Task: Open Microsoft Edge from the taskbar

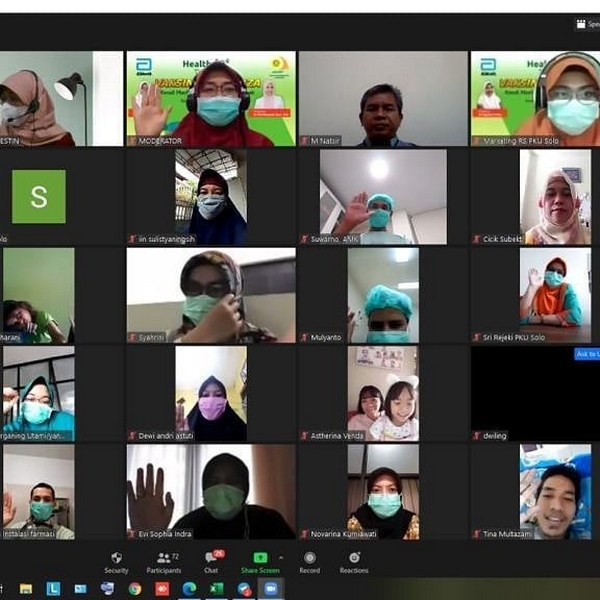Action: click(189, 589)
